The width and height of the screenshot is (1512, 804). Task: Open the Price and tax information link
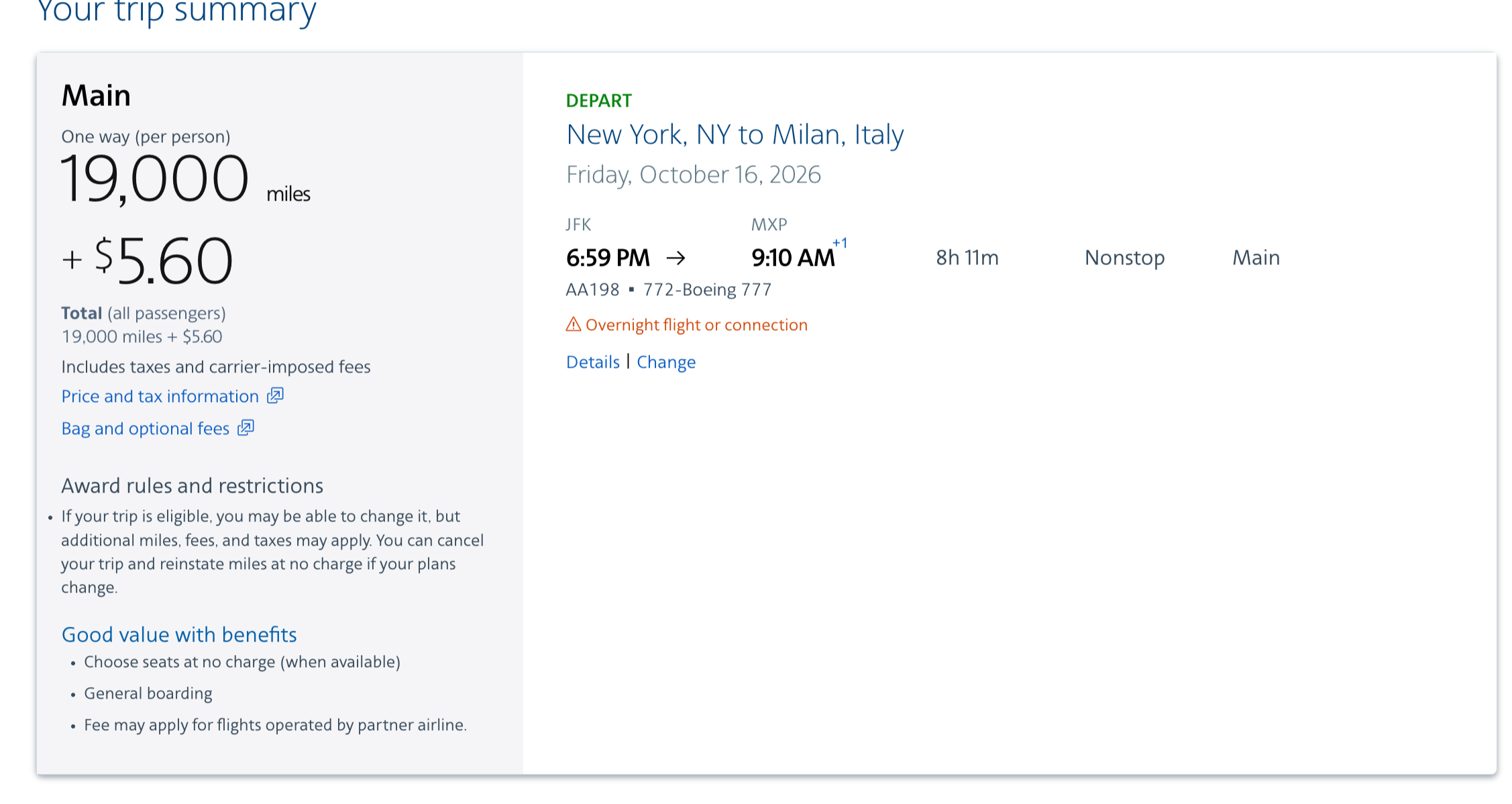click(160, 396)
